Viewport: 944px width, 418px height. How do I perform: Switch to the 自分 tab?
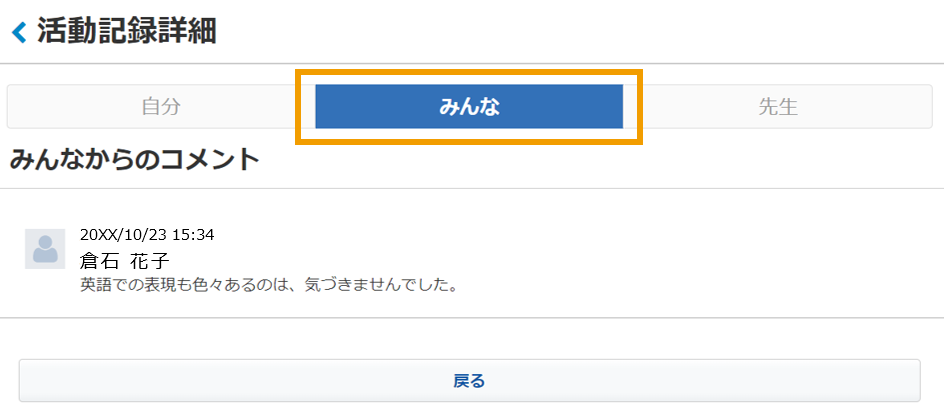click(161, 107)
